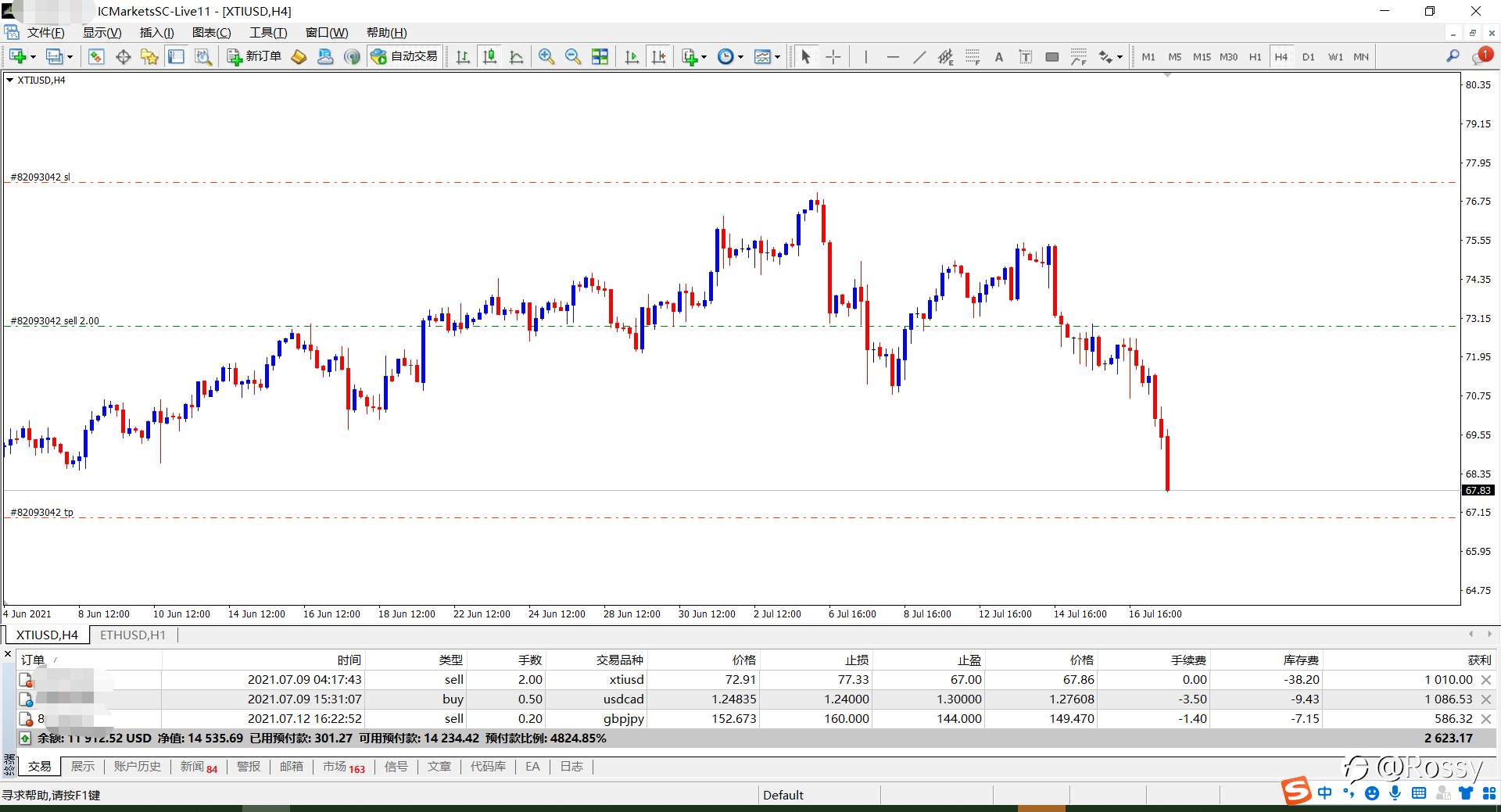Zoom out of the chart
The image size is (1501, 812).
pos(573,56)
